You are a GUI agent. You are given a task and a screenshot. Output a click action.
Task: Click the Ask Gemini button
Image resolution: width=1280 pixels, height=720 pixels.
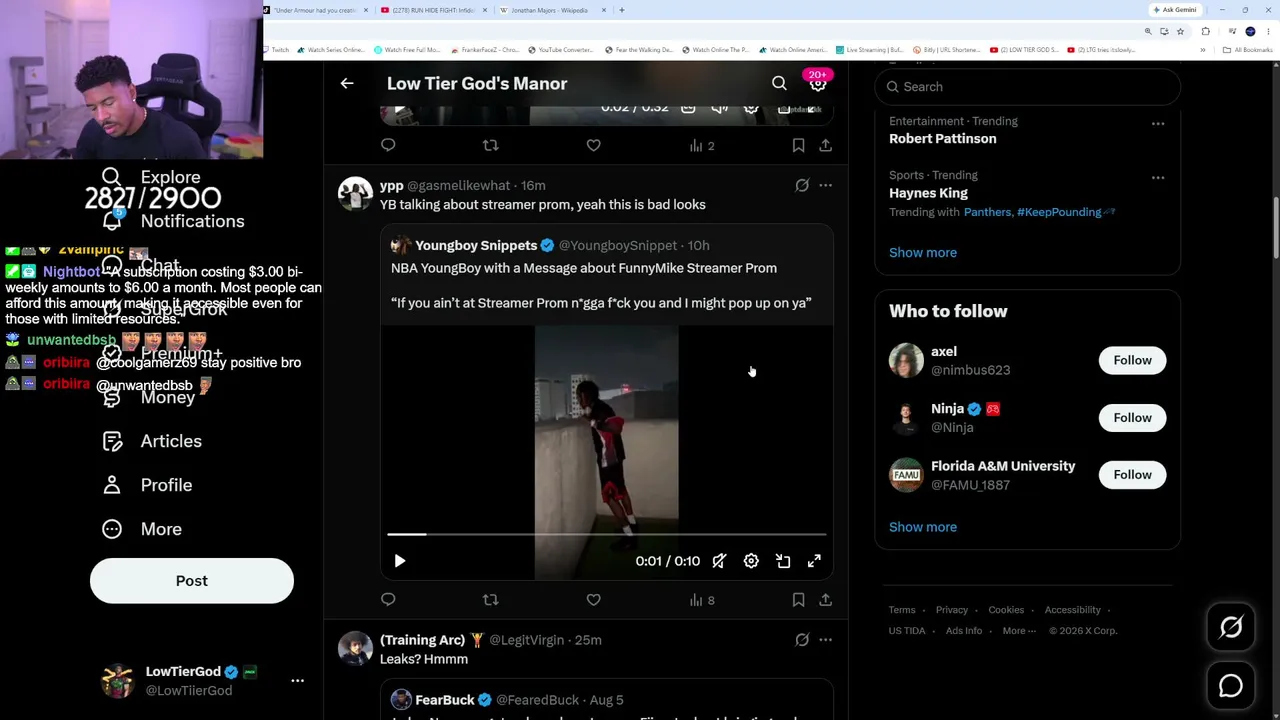tap(1175, 10)
